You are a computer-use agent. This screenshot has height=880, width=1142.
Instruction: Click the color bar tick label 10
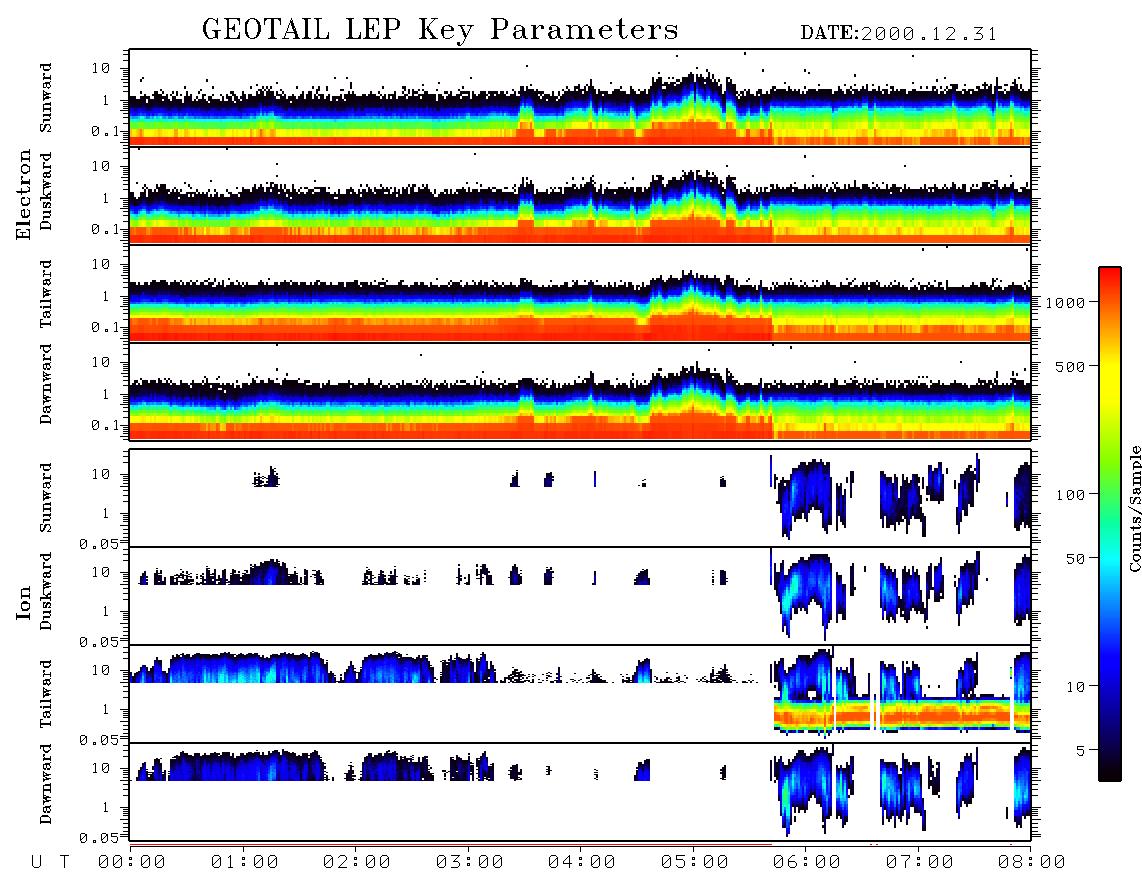pos(1075,687)
